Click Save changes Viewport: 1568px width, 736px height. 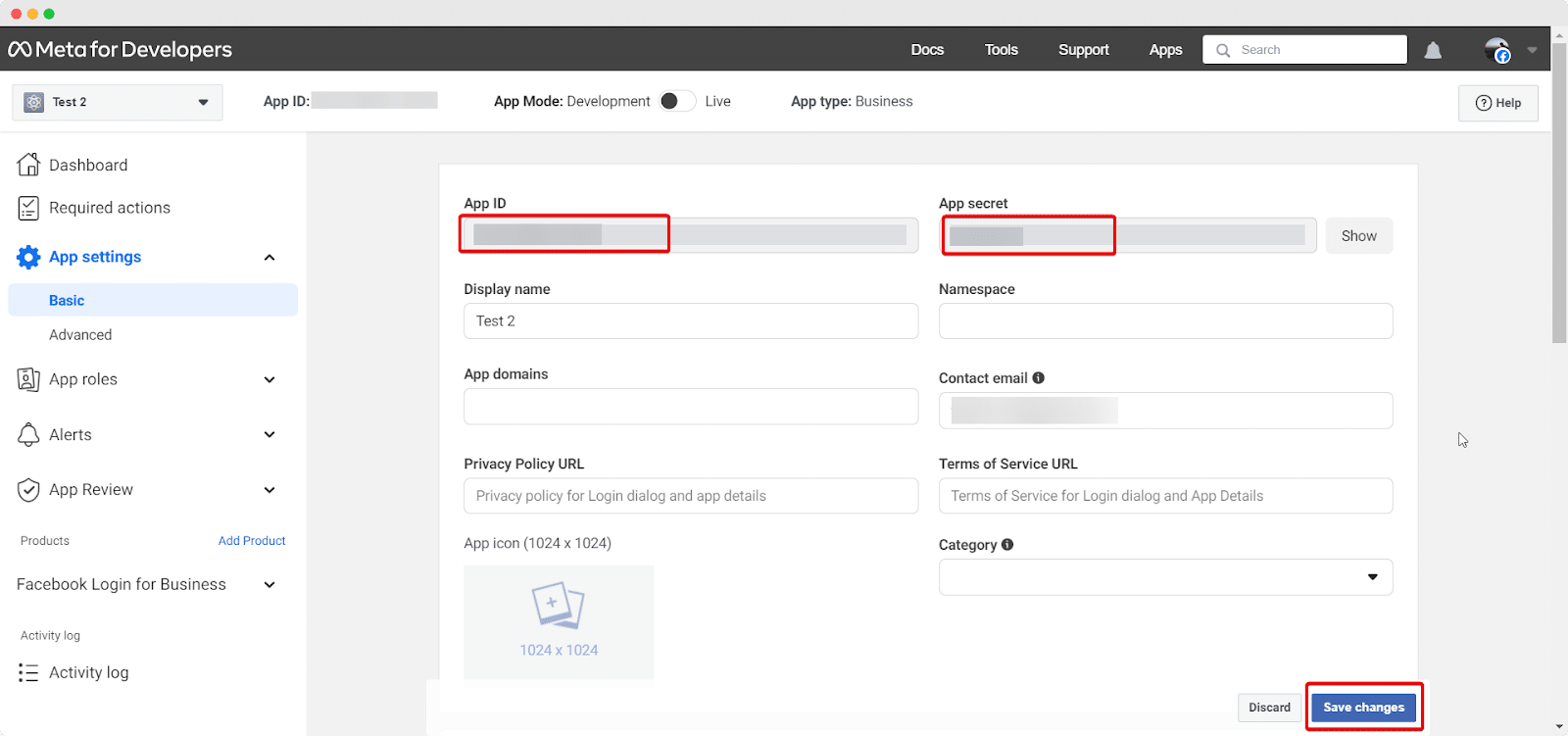1363,708
